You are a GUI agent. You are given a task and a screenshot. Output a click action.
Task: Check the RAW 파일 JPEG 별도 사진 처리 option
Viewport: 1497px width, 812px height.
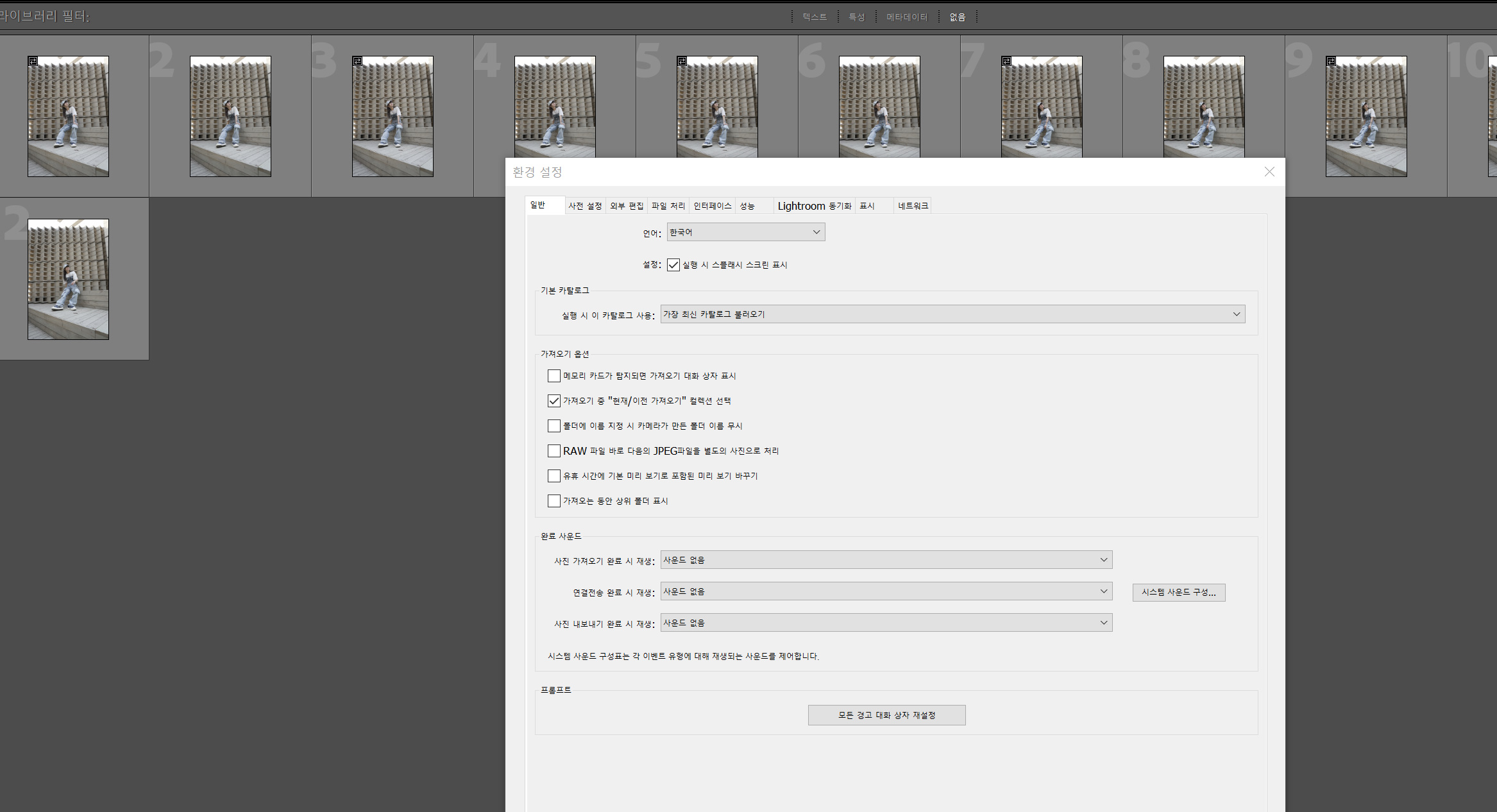click(x=554, y=451)
